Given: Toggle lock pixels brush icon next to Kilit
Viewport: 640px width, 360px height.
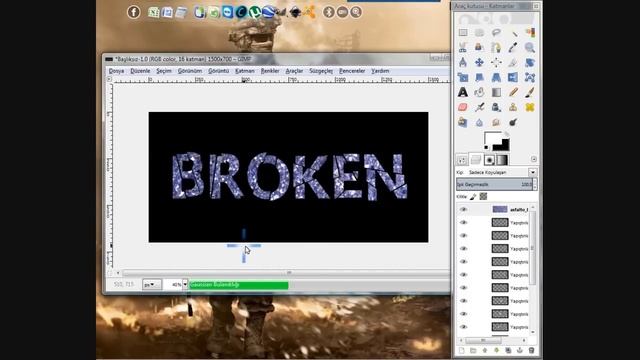Looking at the screenshot, I should pos(473,197).
